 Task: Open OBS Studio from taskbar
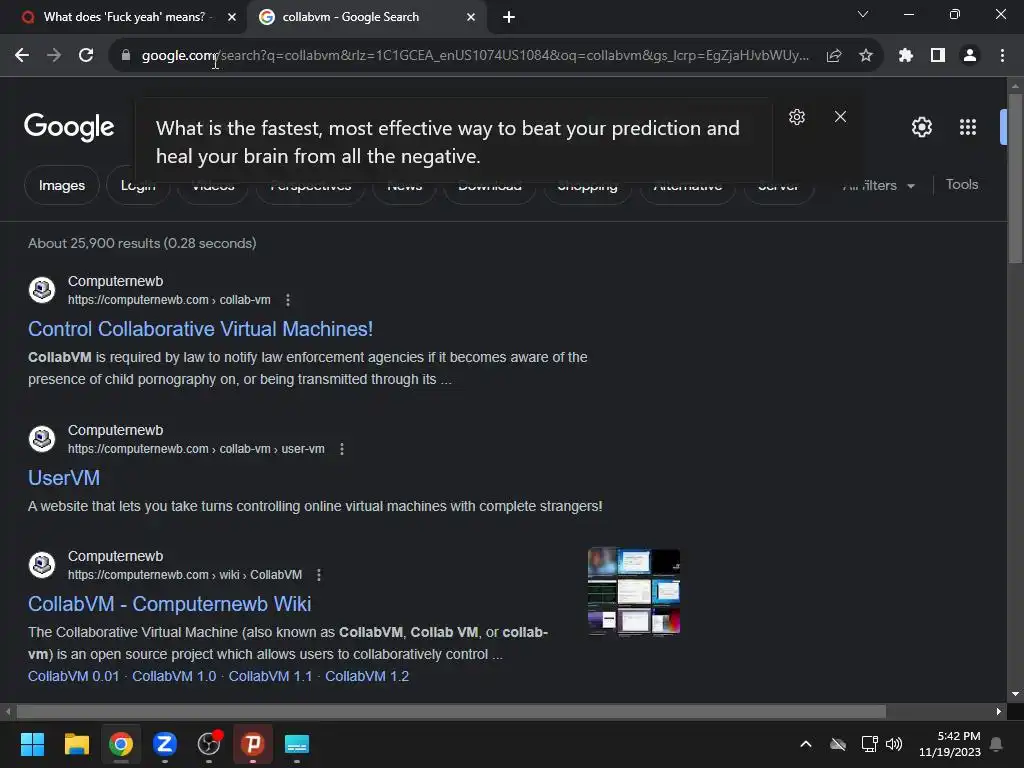pyautogui.click(x=209, y=744)
